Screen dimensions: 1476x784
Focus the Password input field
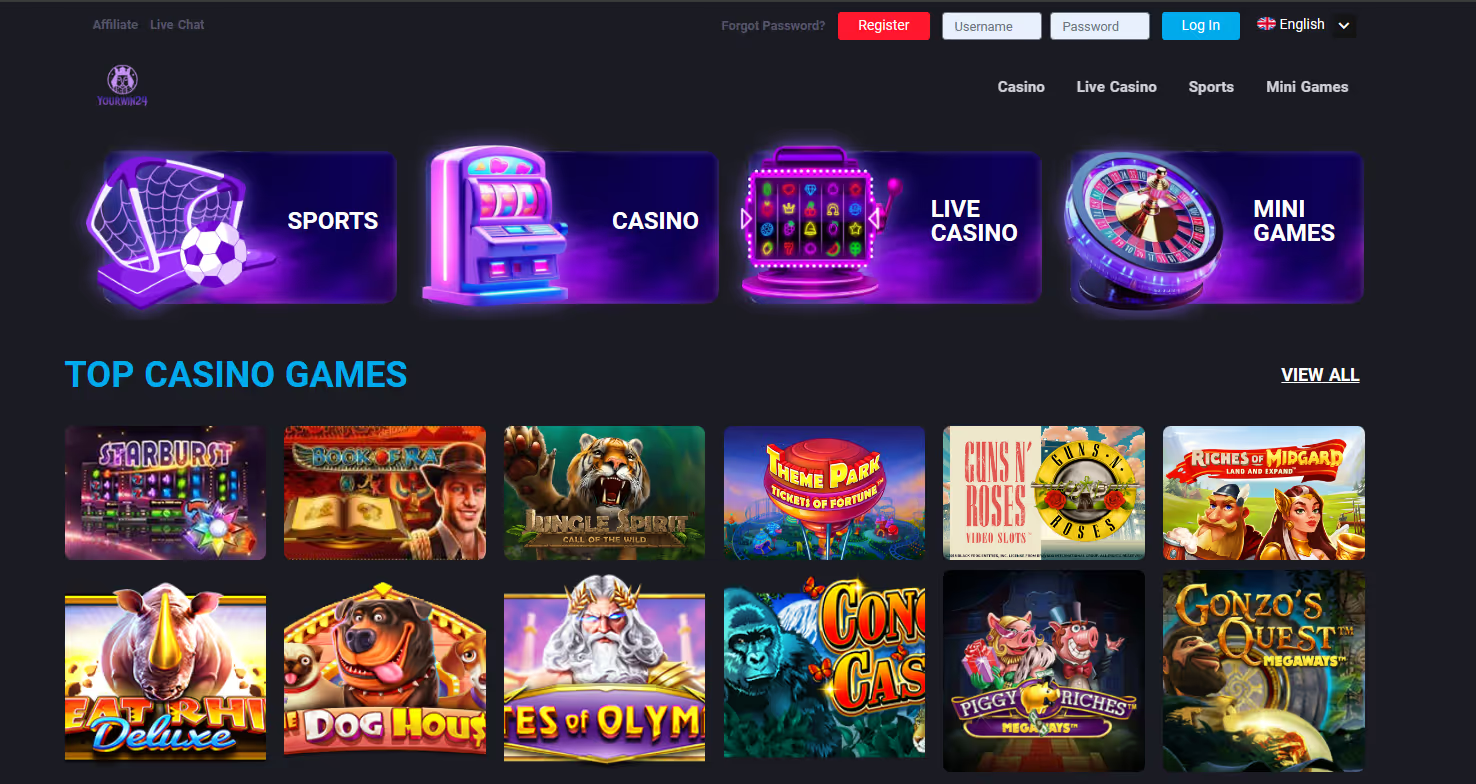[x=1100, y=26]
